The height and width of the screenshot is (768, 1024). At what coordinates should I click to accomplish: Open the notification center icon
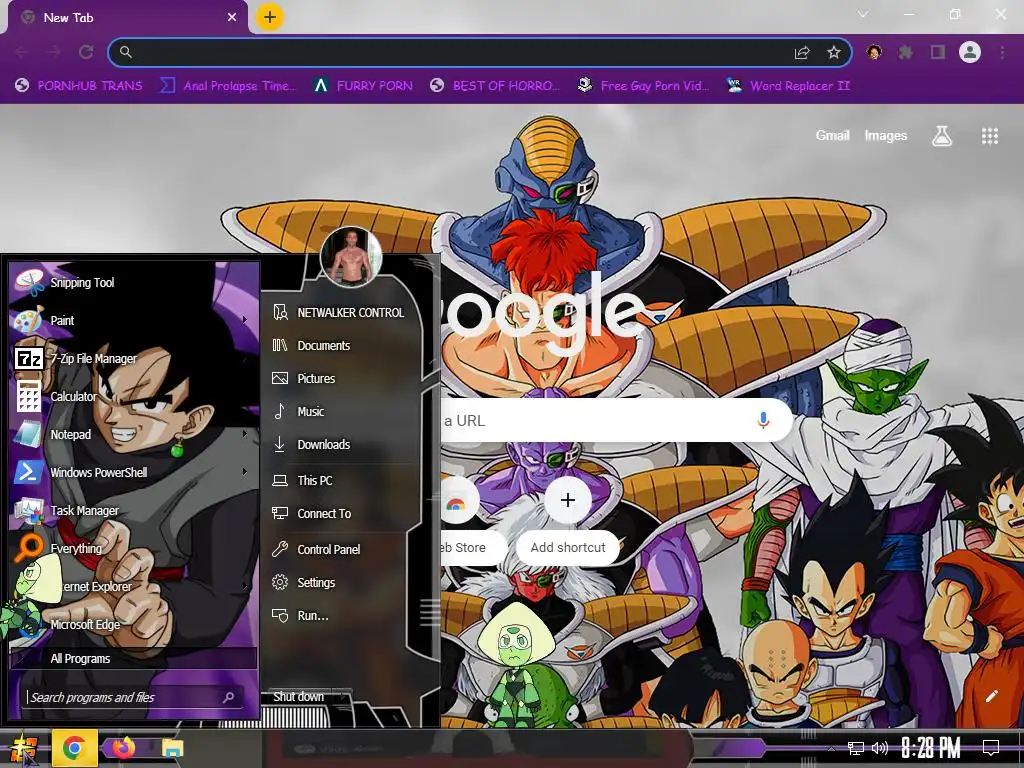[991, 748]
